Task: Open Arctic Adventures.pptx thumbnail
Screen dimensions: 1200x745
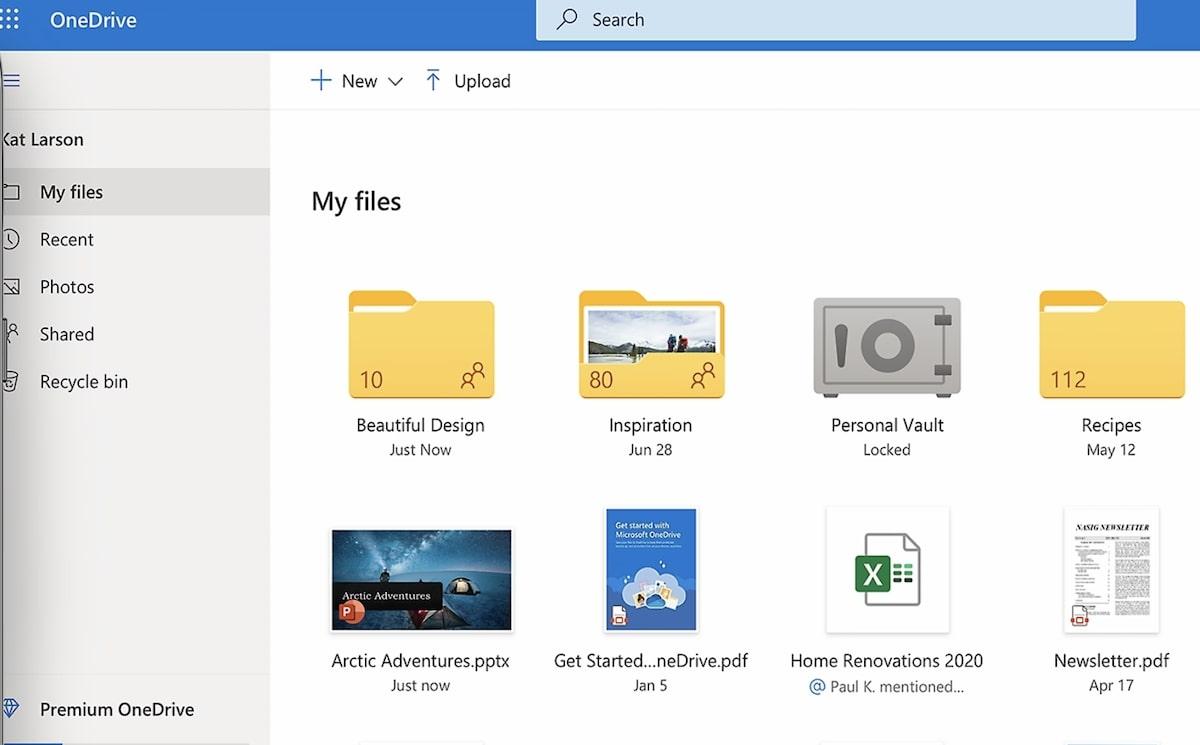Action: [x=421, y=581]
